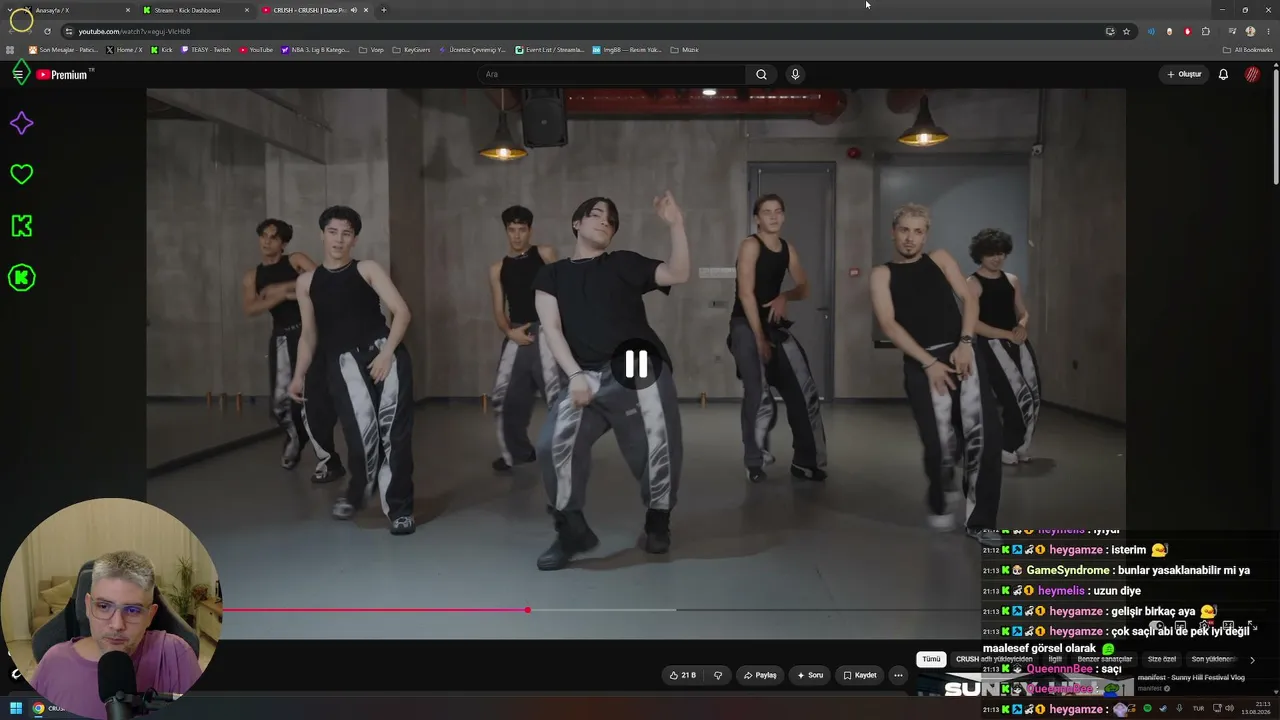Click the green heart overlay icon
This screenshot has height=720, width=1280.
[21, 174]
